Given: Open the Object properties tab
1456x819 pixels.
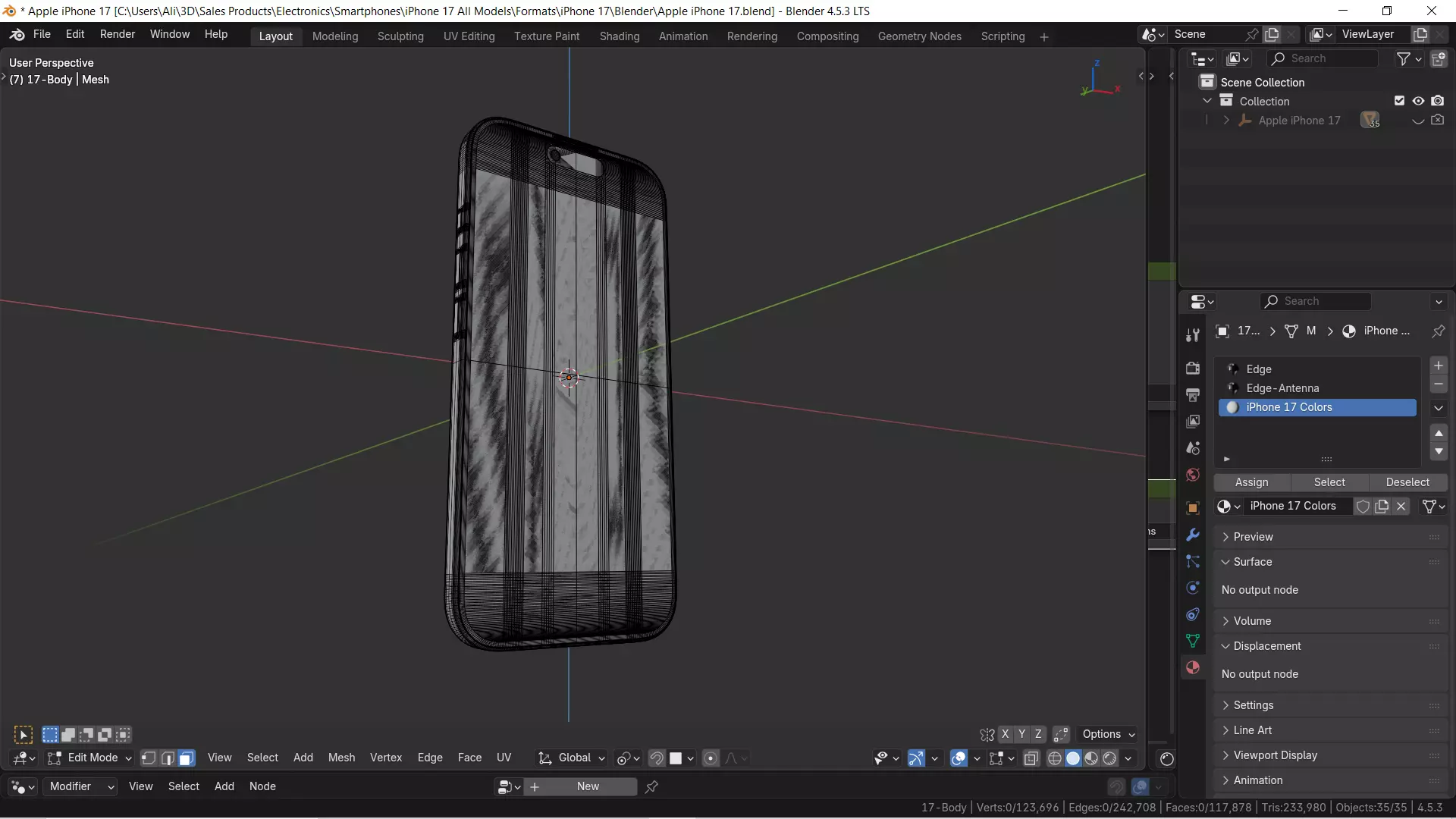Looking at the screenshot, I should [x=1193, y=508].
